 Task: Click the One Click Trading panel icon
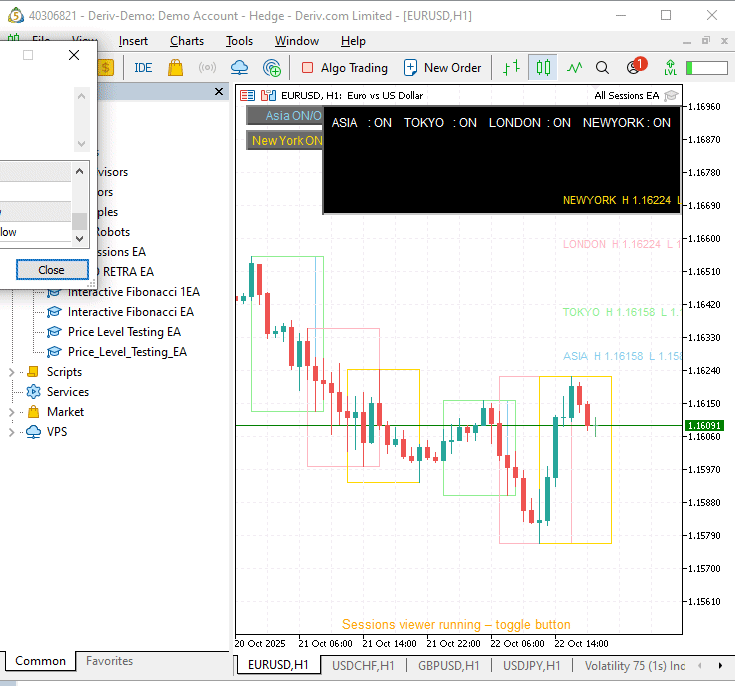click(x=247, y=96)
